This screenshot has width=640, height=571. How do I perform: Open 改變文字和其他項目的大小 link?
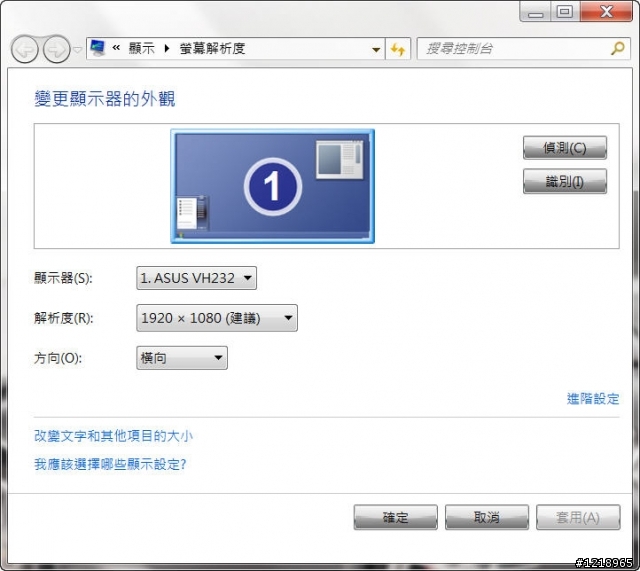113,436
